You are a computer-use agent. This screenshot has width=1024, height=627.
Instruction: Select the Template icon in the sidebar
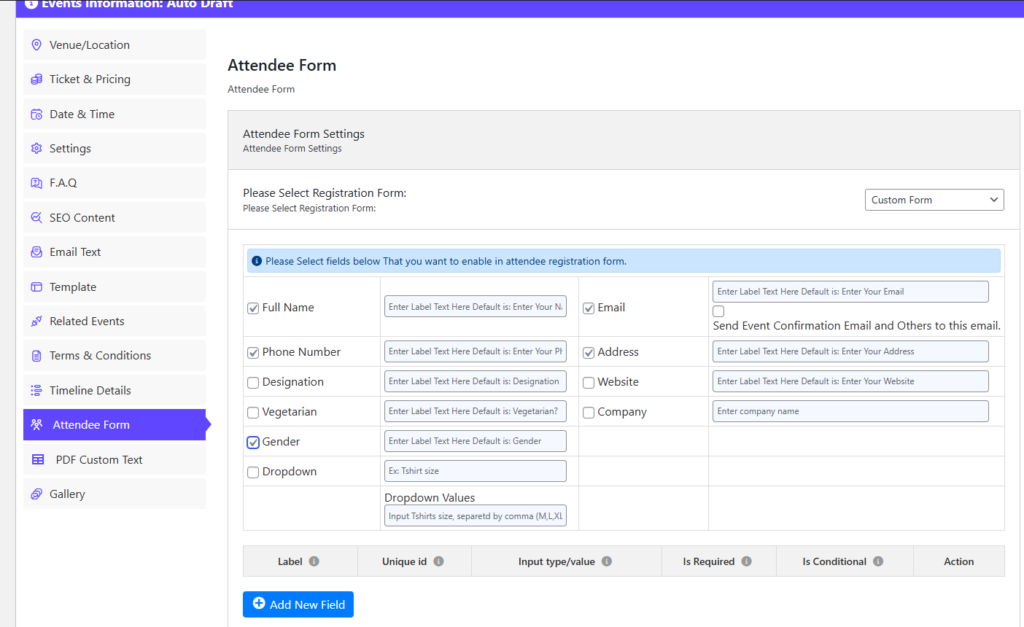36,286
